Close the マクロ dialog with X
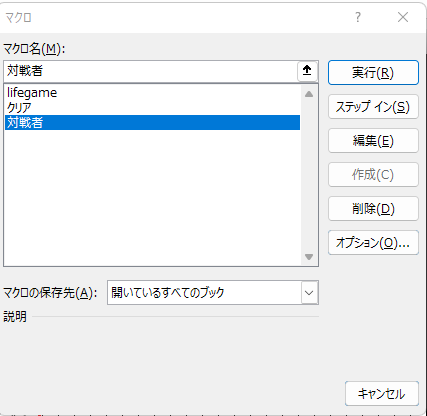 pyautogui.click(x=403, y=17)
